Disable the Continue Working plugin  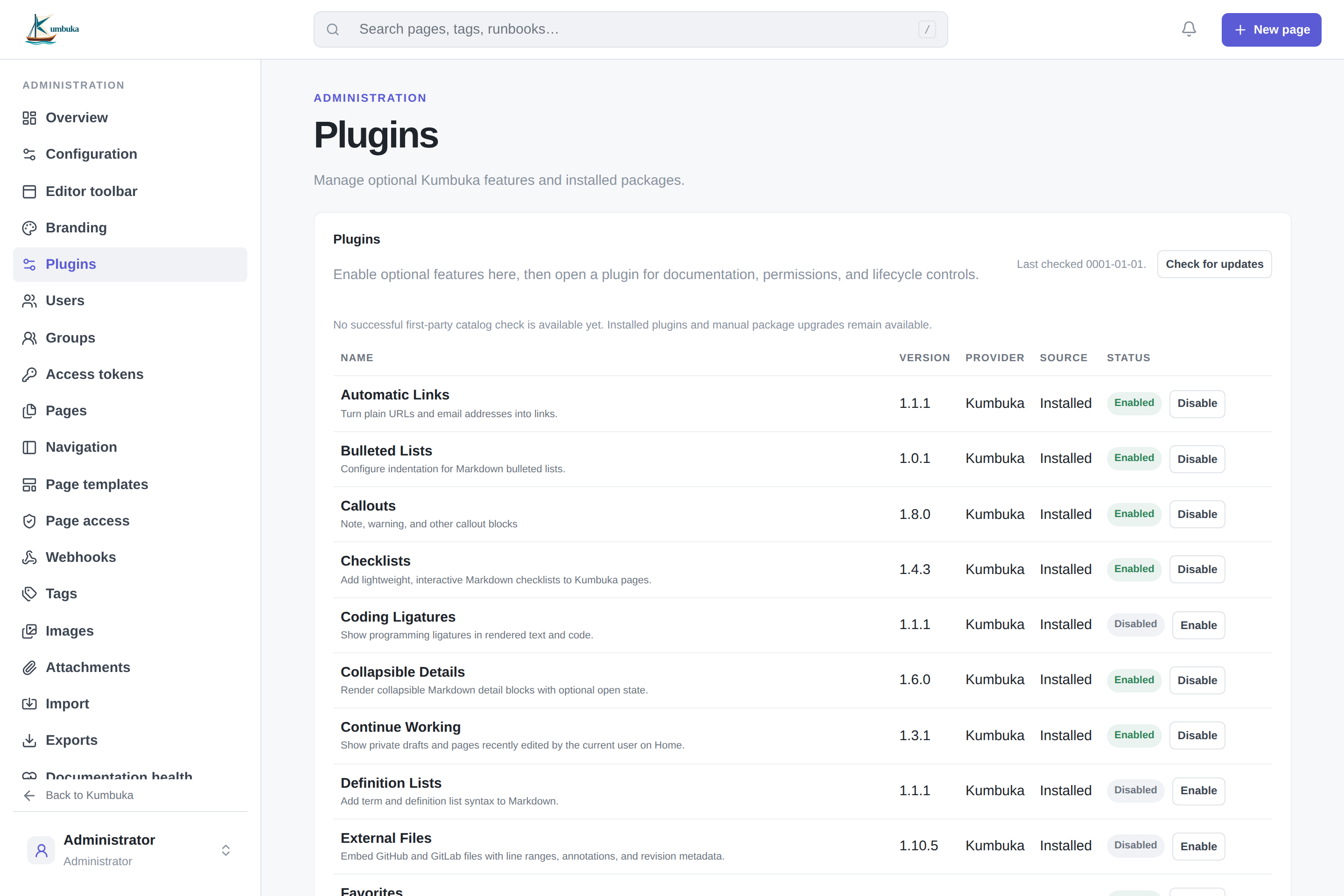click(1197, 735)
